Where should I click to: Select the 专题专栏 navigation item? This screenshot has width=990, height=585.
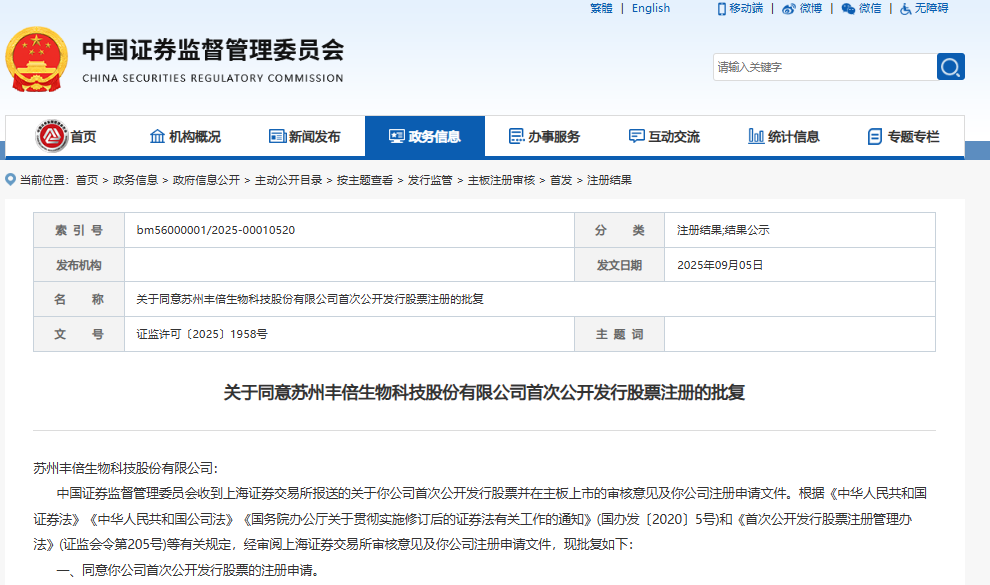tap(905, 137)
